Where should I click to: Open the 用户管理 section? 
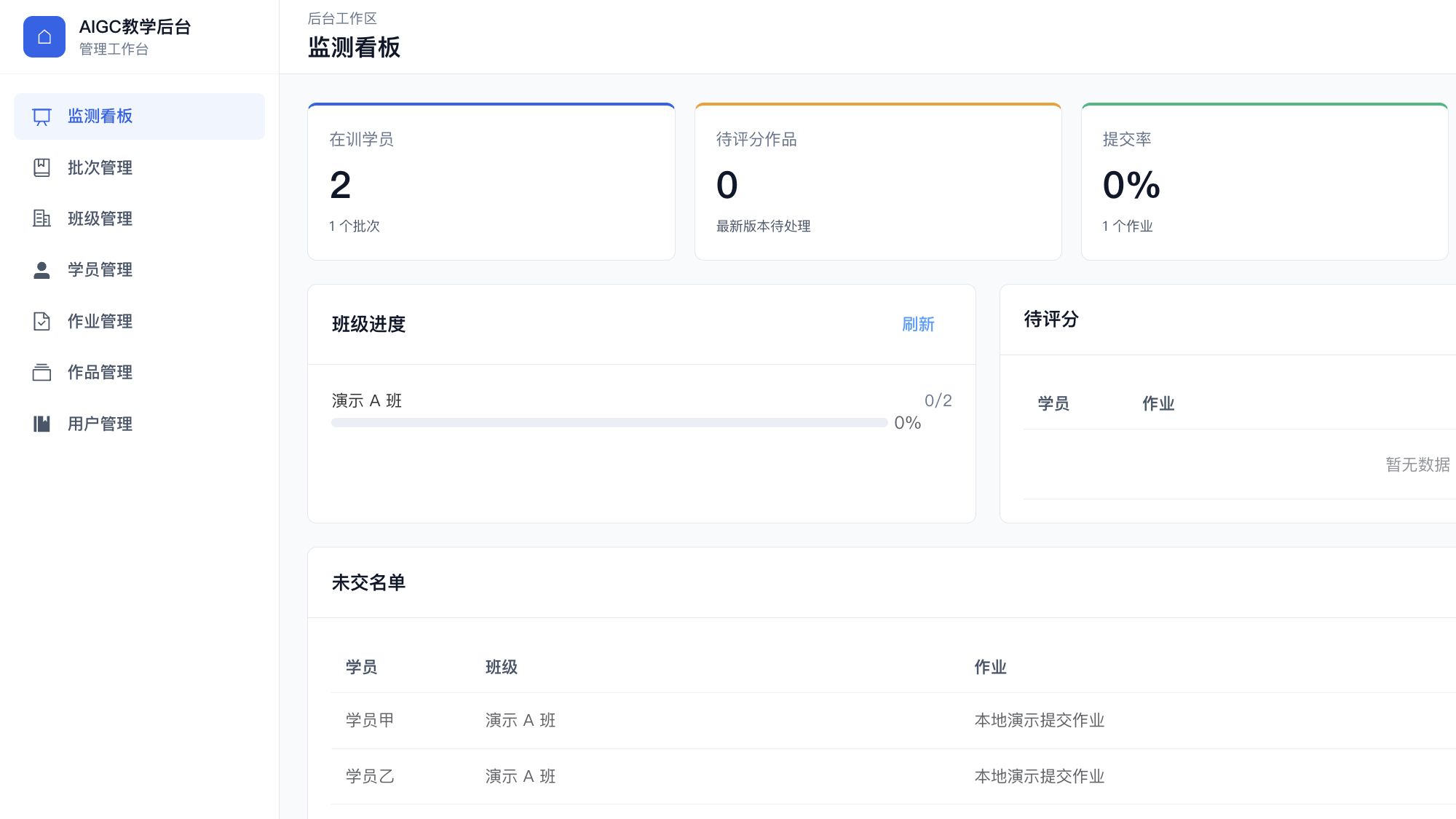coord(139,424)
